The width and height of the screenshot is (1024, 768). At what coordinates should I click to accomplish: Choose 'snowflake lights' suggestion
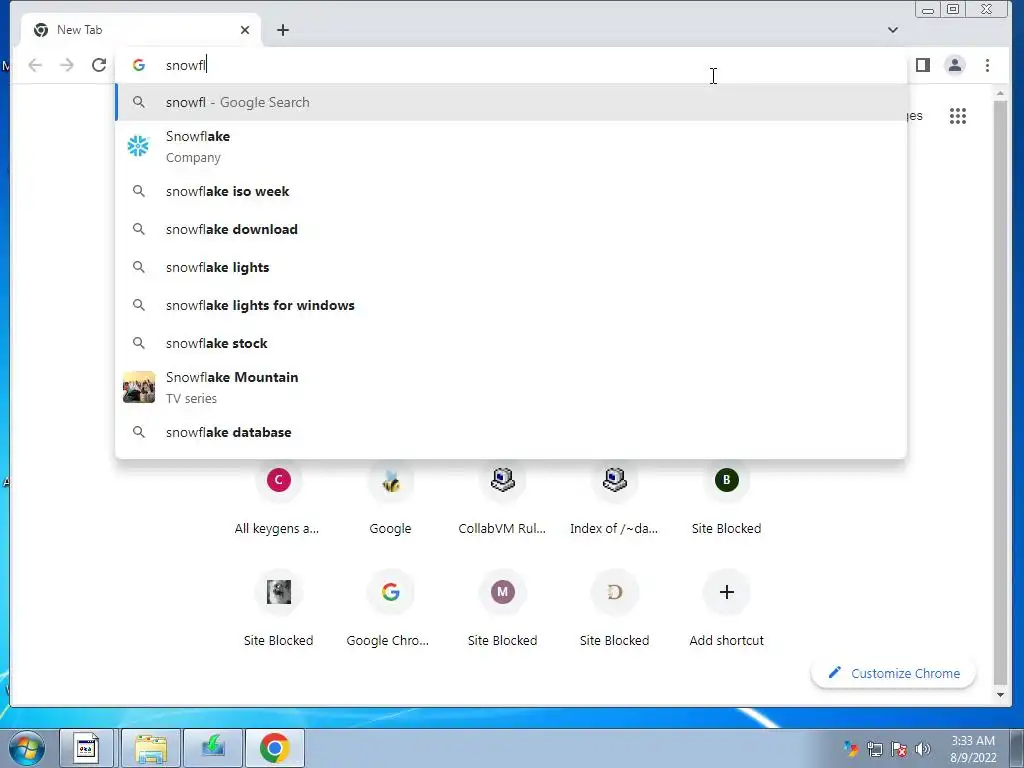pos(511,267)
